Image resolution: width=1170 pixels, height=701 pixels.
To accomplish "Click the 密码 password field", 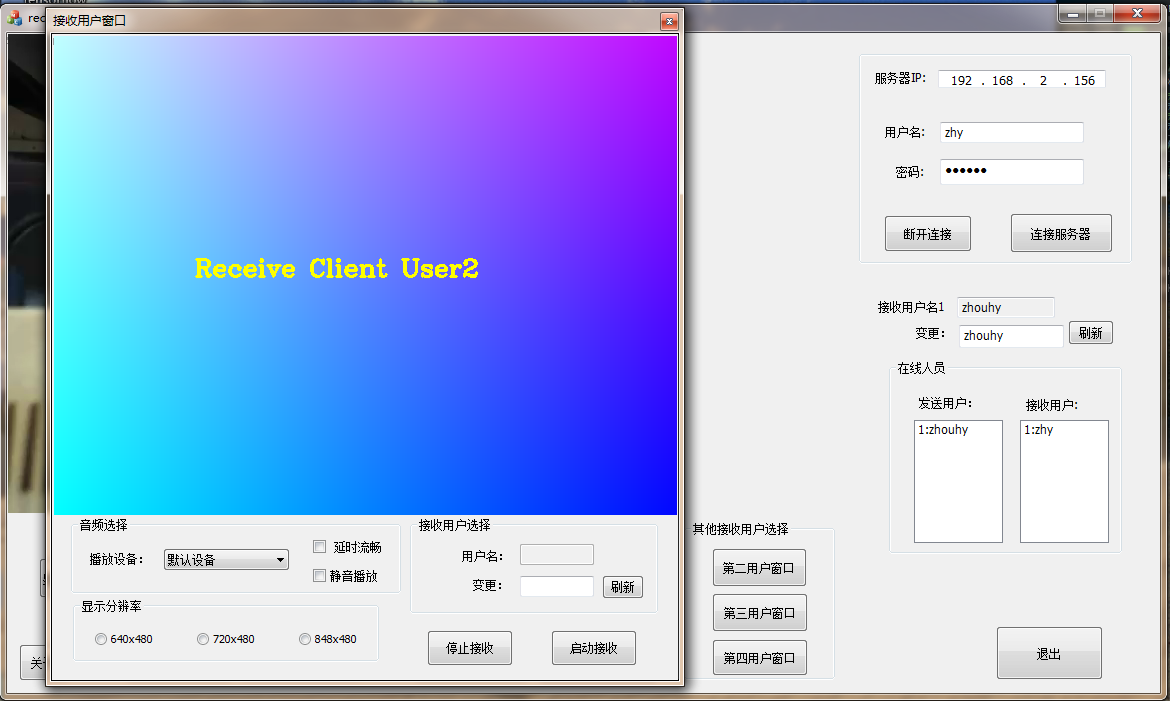I will [x=1011, y=172].
